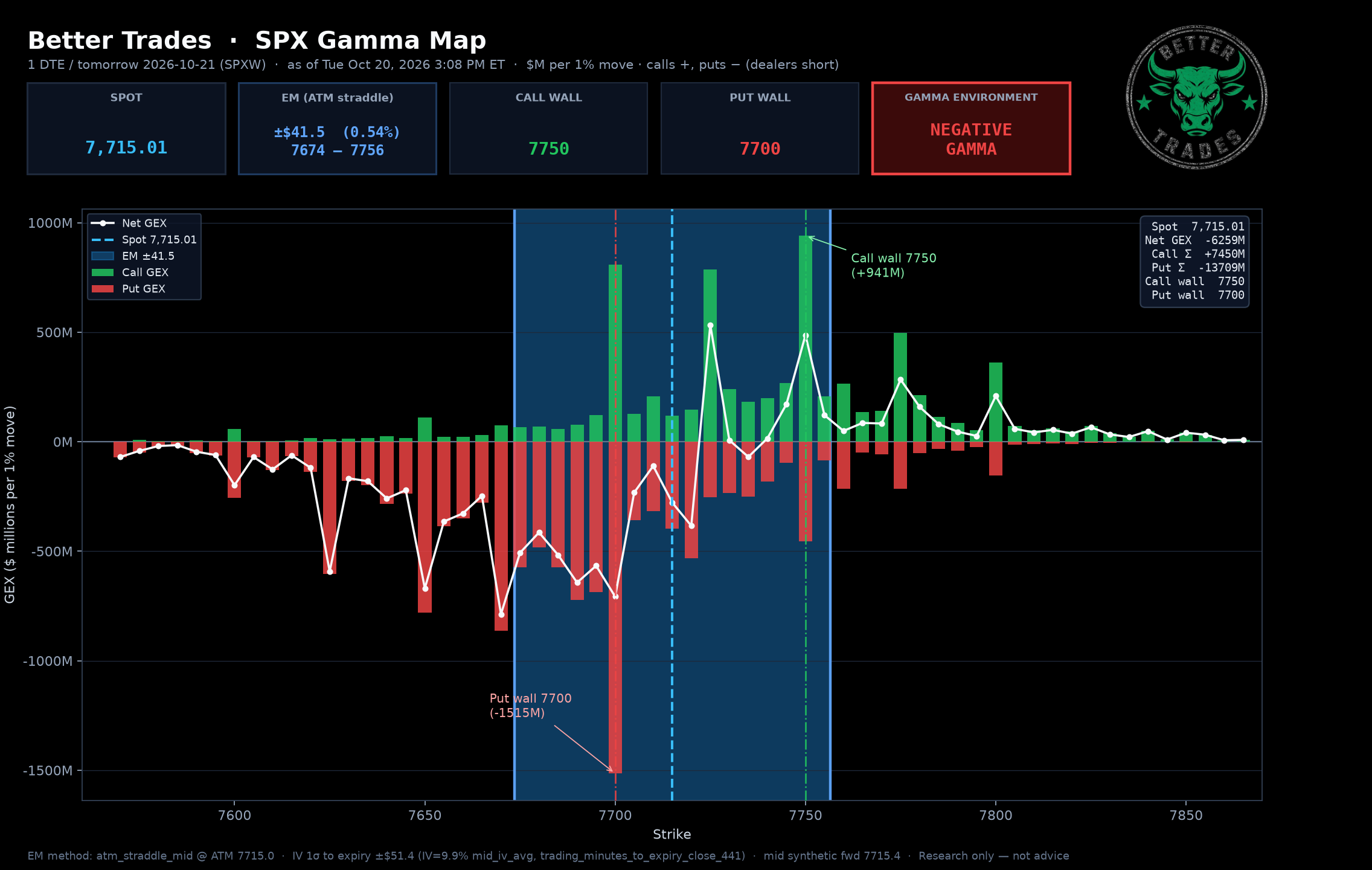
Task: Click the y-axis label -500M
Action: [51, 552]
